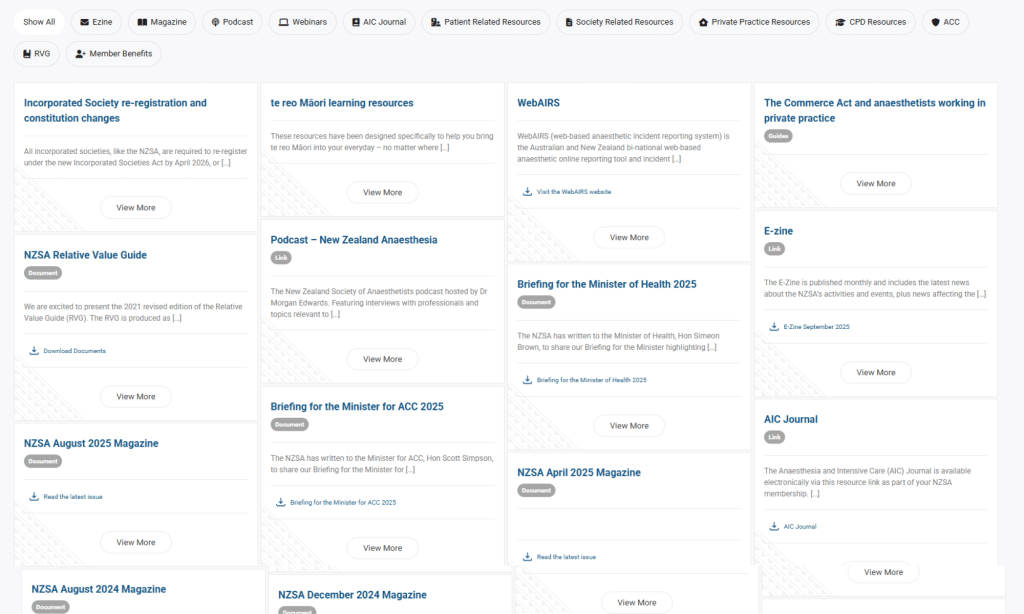View More on te reo Māori card
1024x614 pixels.
383,193
